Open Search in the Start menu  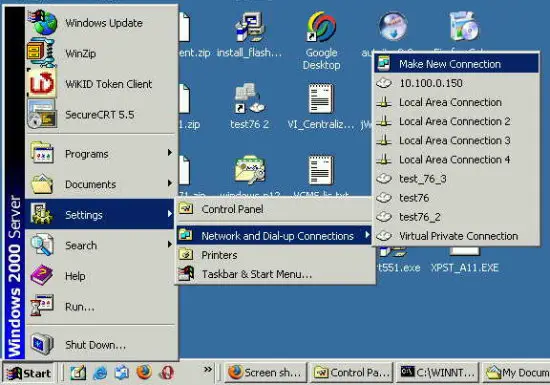coord(101,245)
